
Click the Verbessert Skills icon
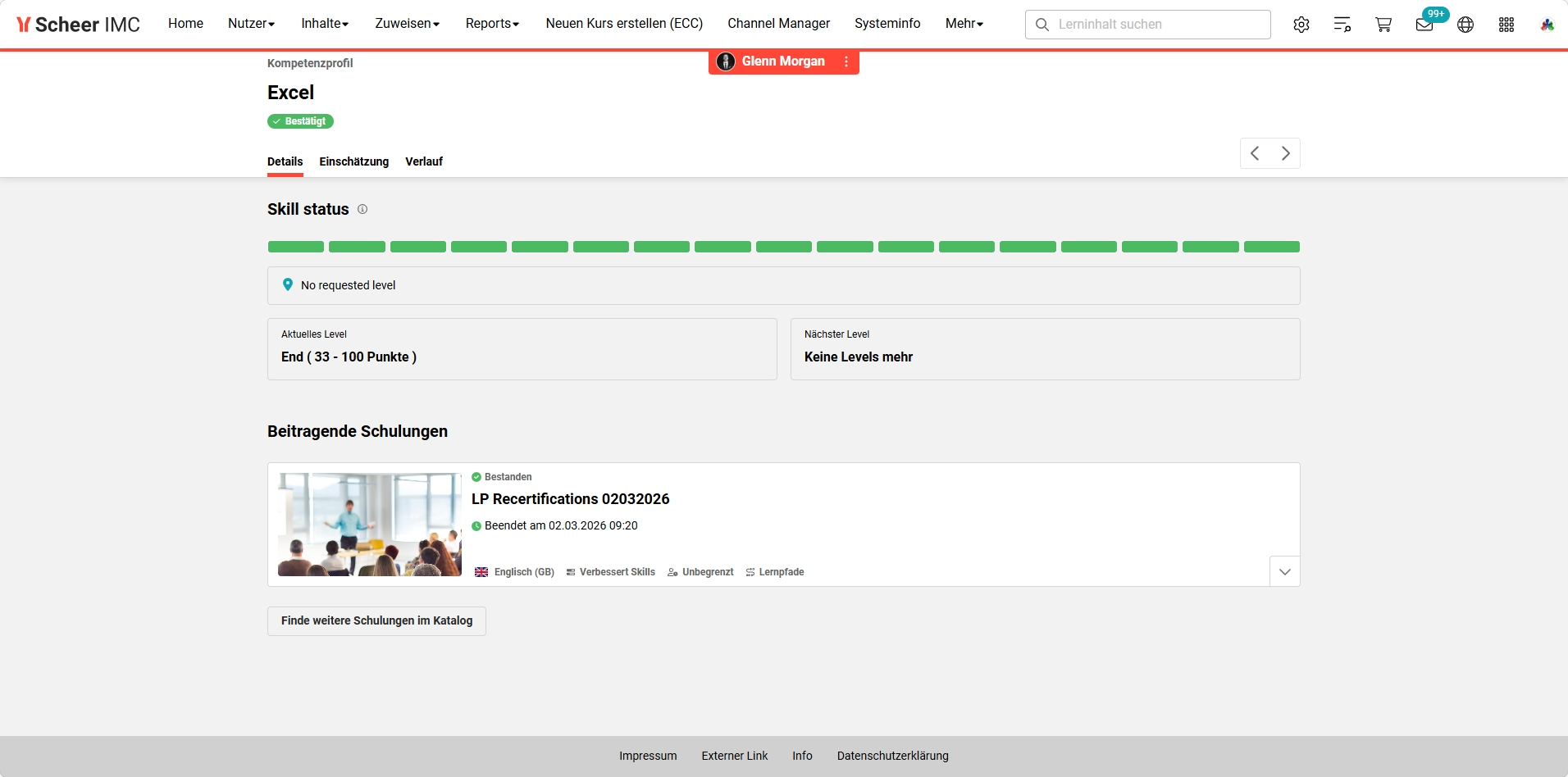[x=571, y=572]
